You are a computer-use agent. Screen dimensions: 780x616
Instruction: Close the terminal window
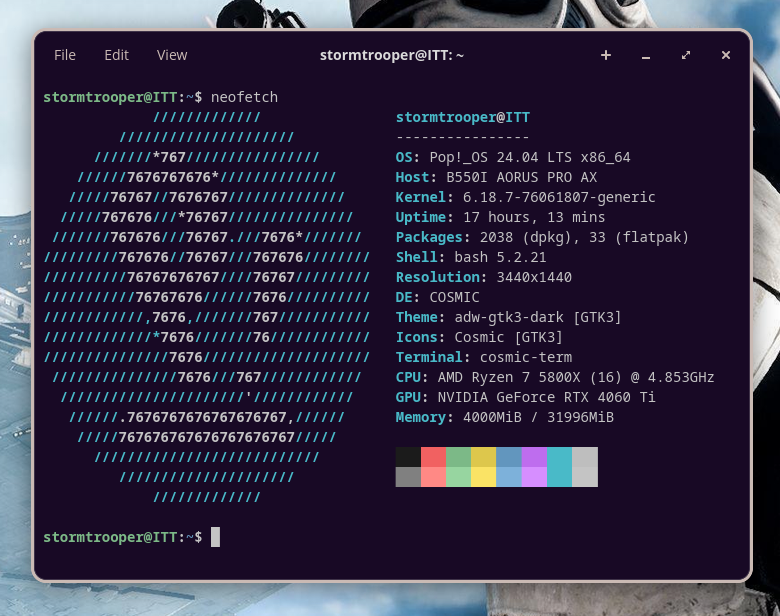pyautogui.click(x=726, y=55)
